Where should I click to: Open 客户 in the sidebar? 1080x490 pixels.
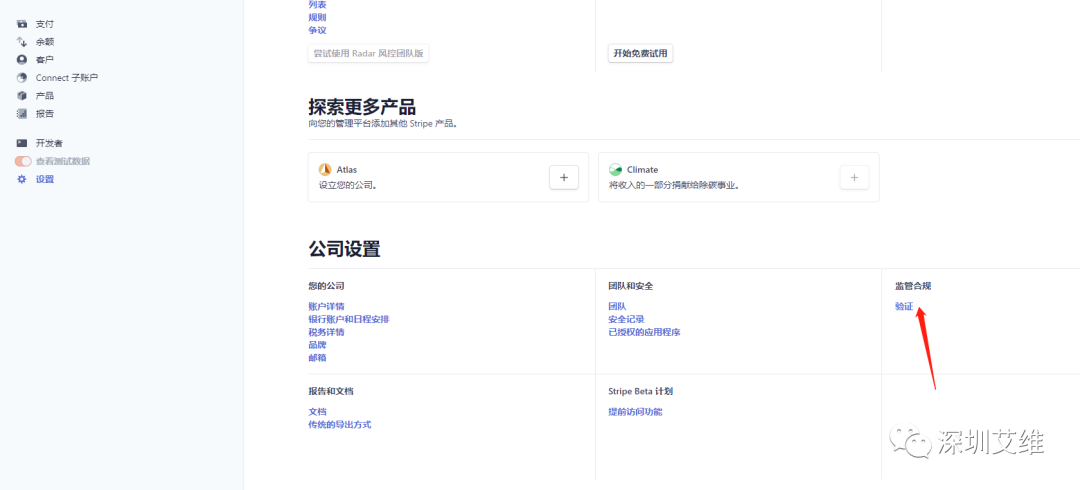pyautogui.click(x=45, y=60)
